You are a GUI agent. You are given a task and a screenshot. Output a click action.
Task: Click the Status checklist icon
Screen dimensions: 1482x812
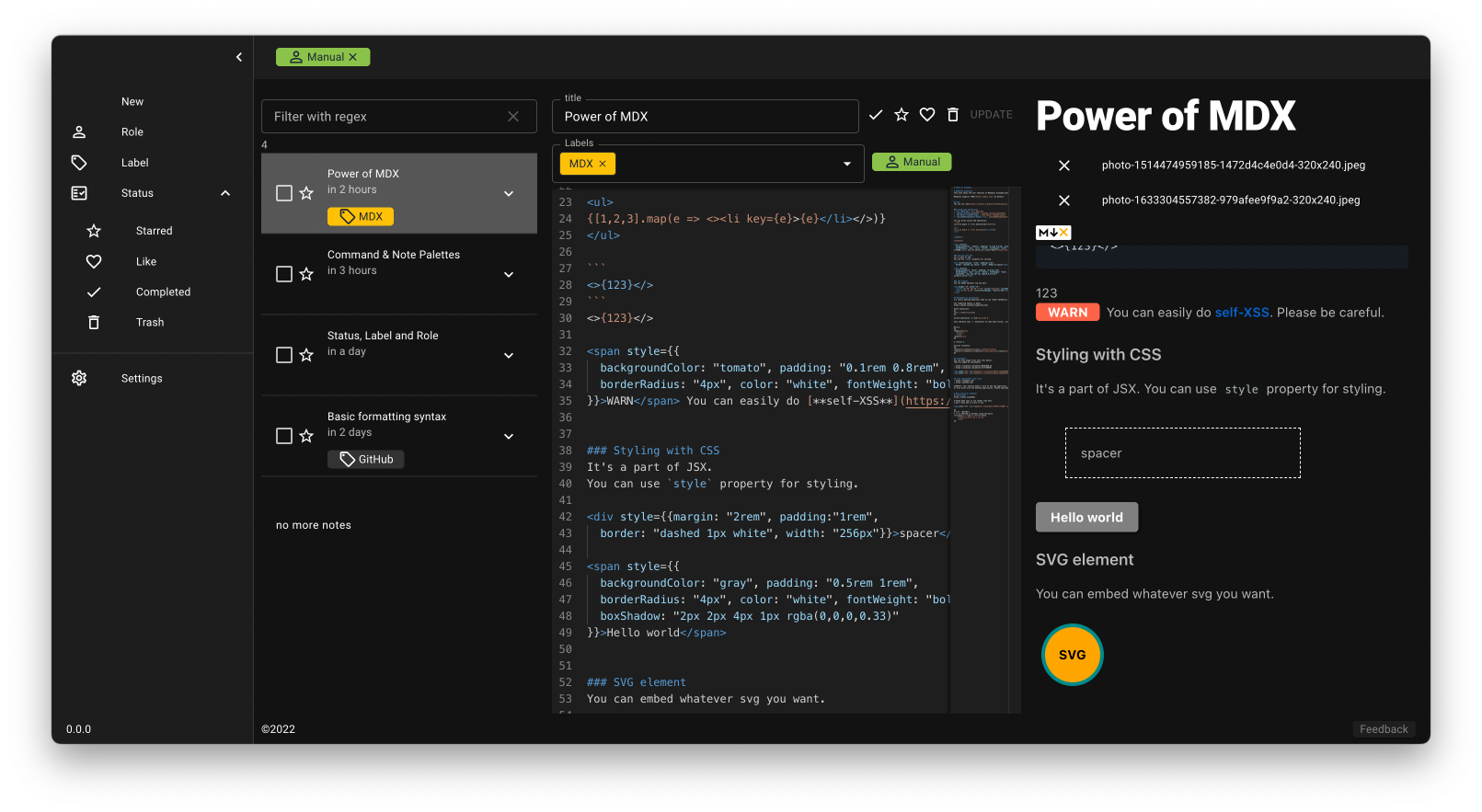click(79, 193)
